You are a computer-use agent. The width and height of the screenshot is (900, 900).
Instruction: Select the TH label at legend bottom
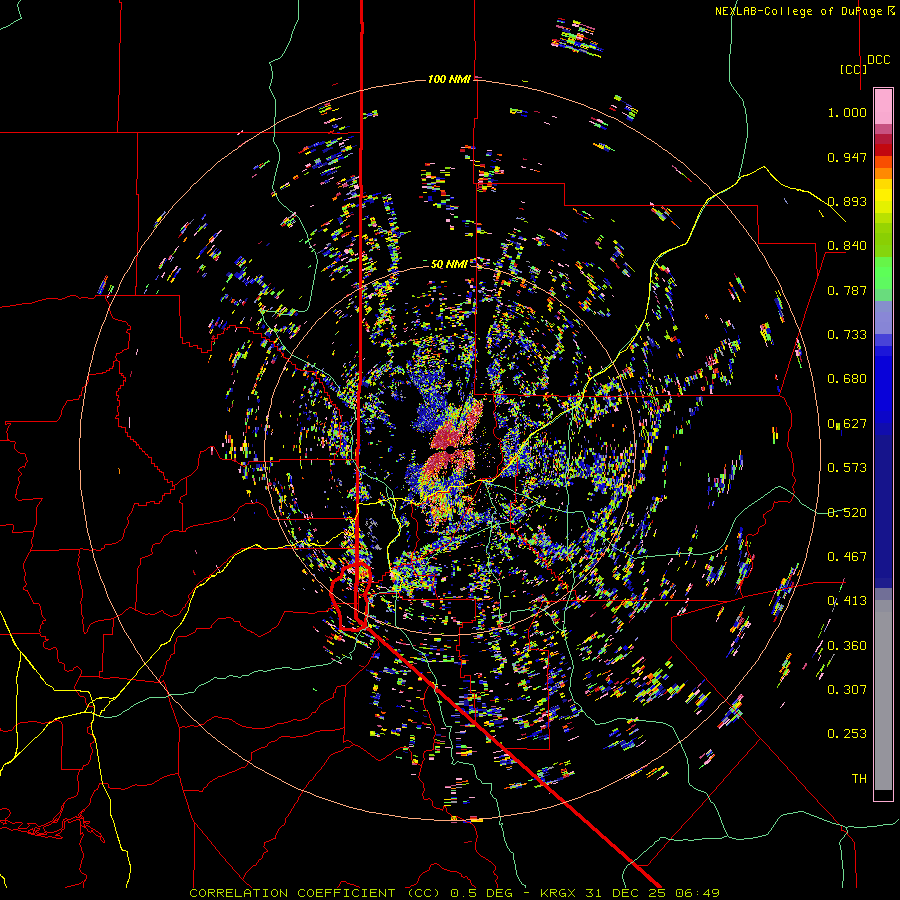(859, 778)
